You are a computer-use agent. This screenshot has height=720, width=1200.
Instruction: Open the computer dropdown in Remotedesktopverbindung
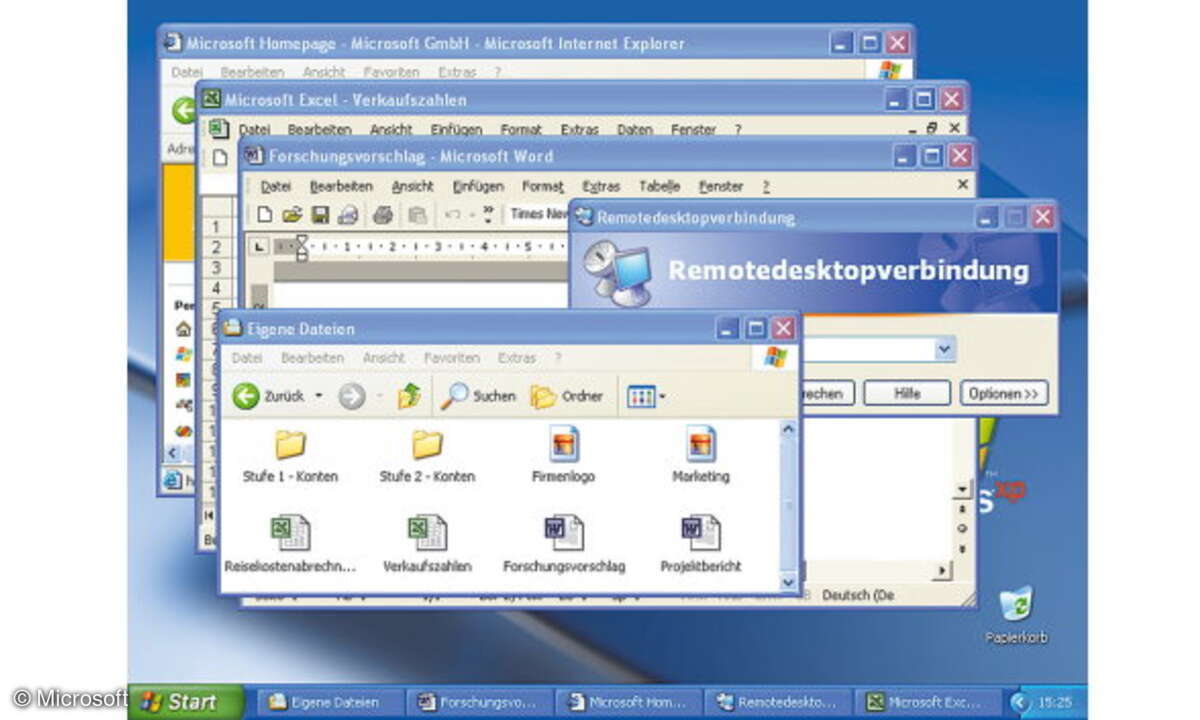point(944,349)
